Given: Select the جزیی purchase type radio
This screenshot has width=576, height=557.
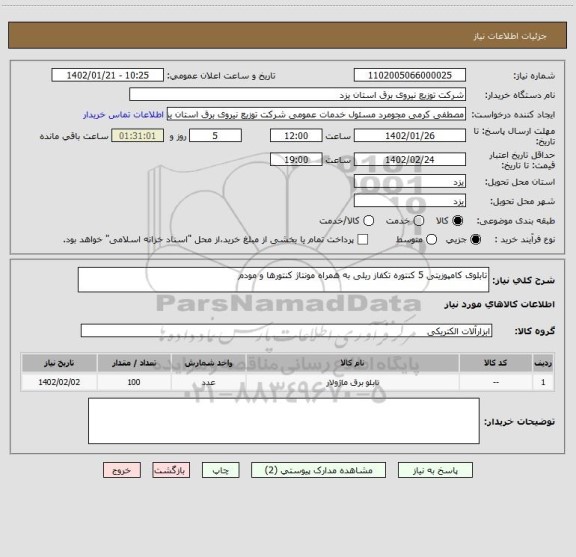Looking at the screenshot, I should pyautogui.click(x=476, y=240).
